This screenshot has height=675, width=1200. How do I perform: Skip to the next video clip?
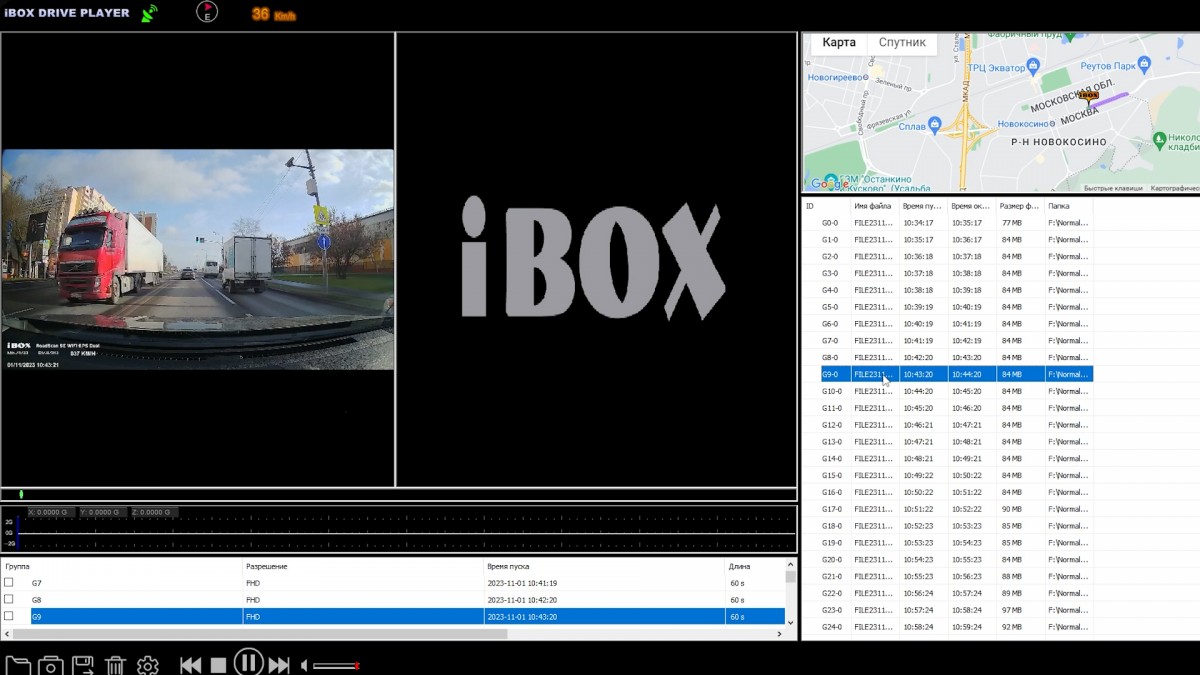pos(279,665)
